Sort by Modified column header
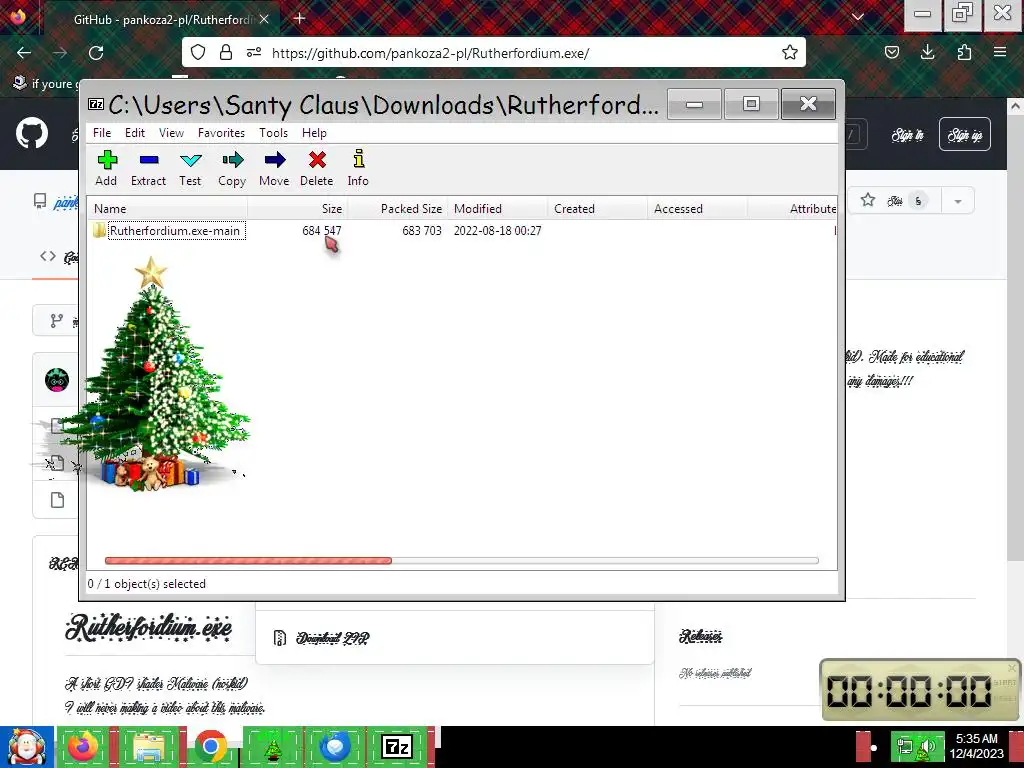Viewport: 1024px width, 768px height. click(x=498, y=209)
